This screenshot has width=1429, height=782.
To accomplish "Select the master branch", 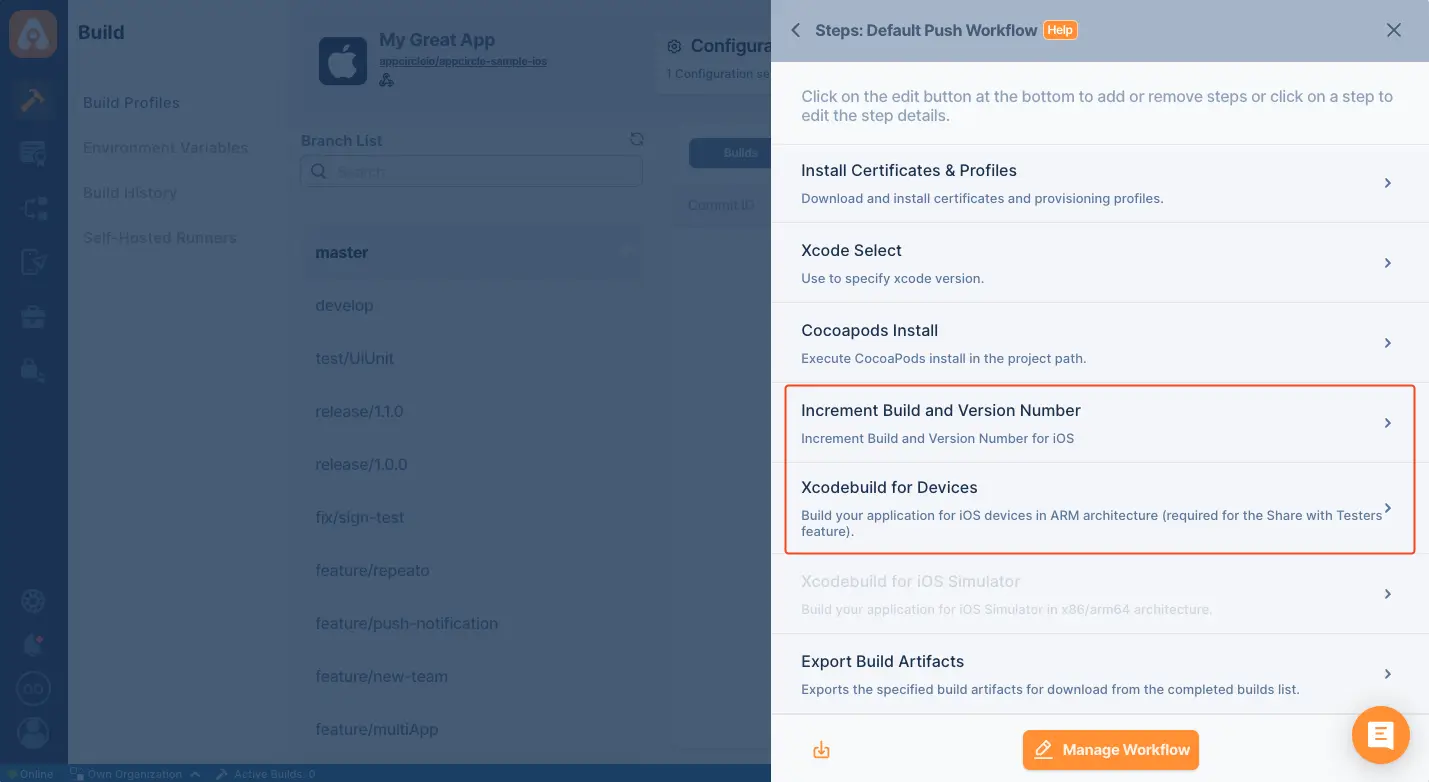I will pos(471,253).
